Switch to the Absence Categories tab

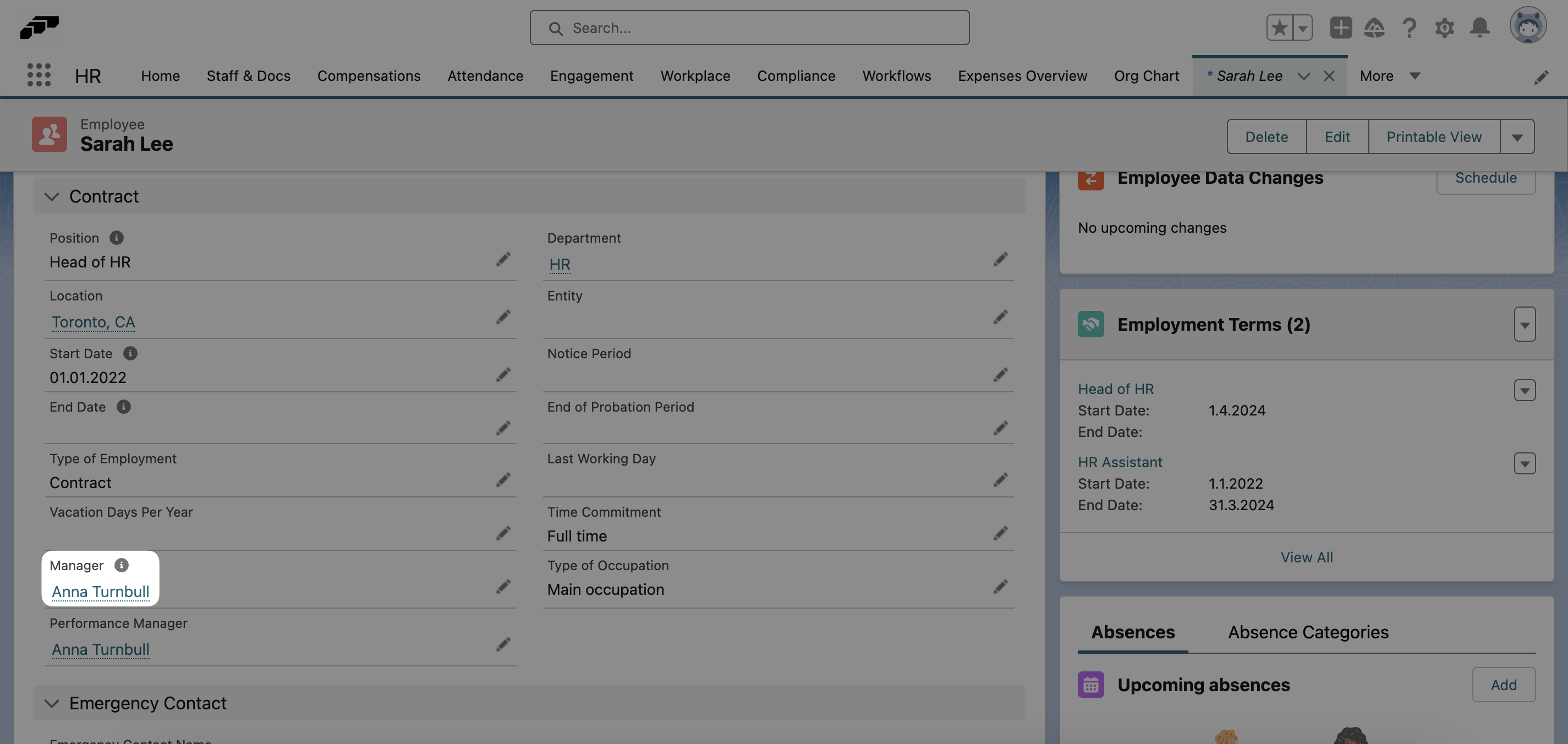[1309, 632]
